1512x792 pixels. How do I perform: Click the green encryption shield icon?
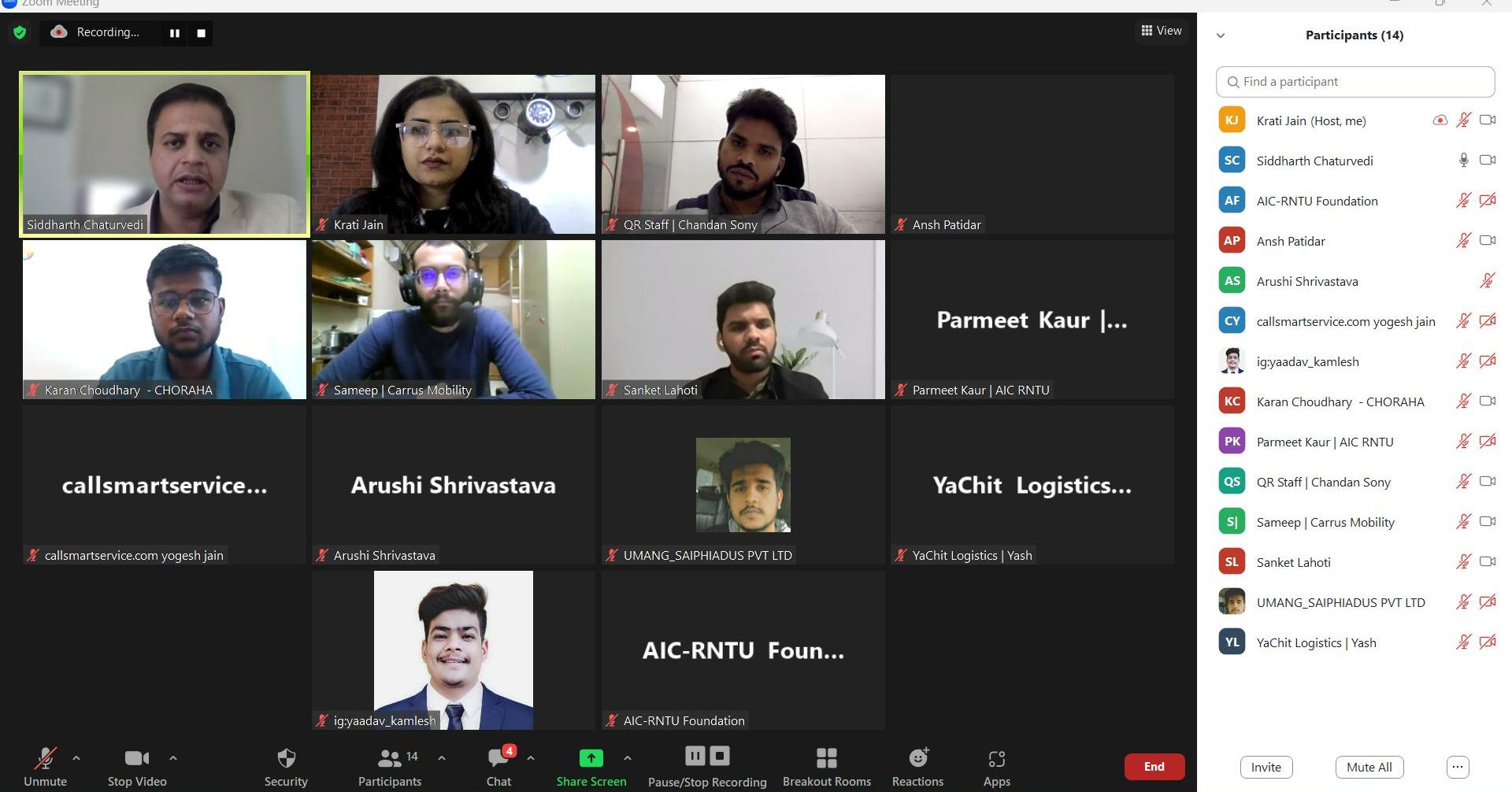(x=20, y=32)
